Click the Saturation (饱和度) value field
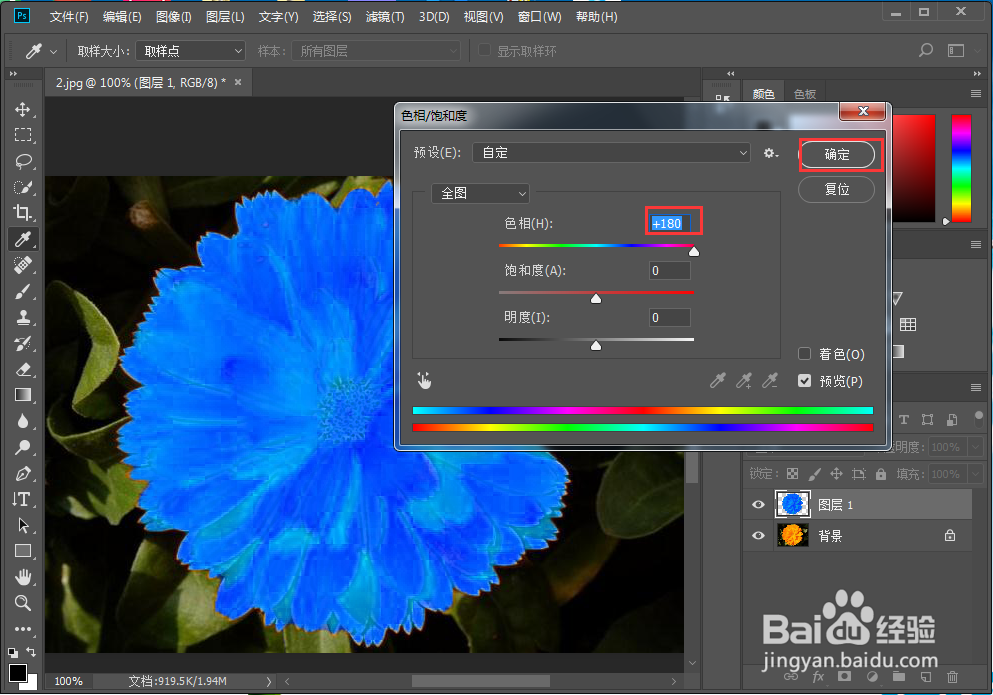Image resolution: width=993 pixels, height=695 pixels. tap(669, 271)
